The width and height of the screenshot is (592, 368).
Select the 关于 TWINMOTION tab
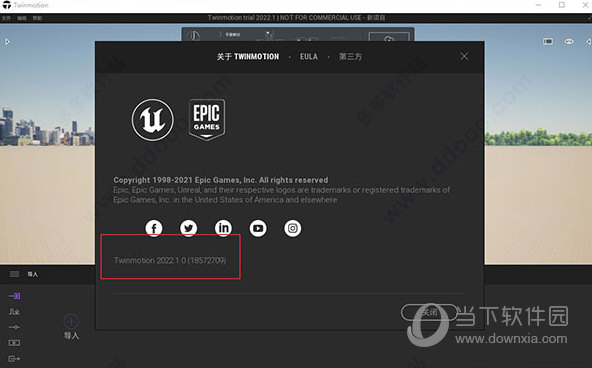pyautogui.click(x=248, y=57)
